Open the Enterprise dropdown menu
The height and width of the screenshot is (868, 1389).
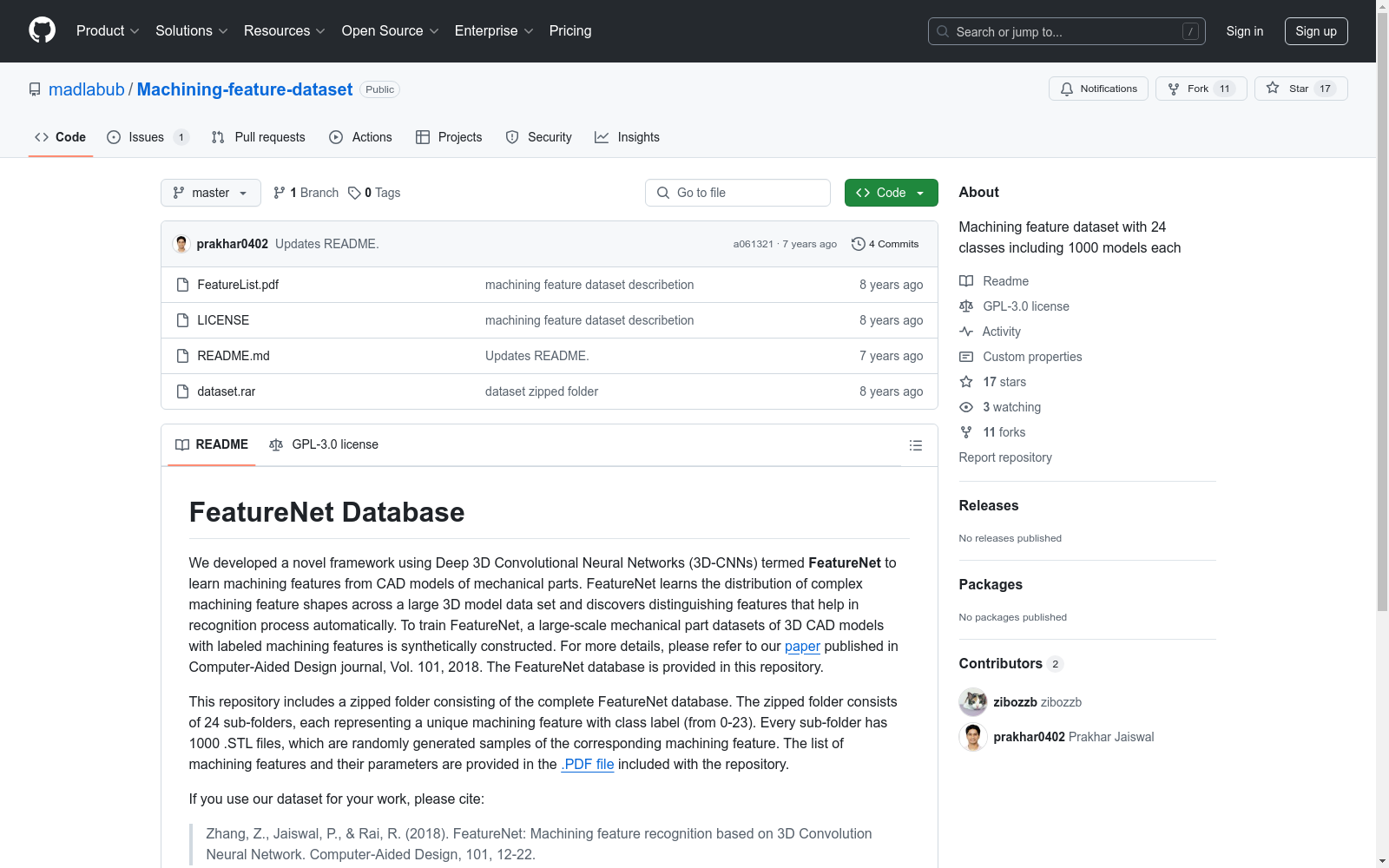(x=494, y=31)
